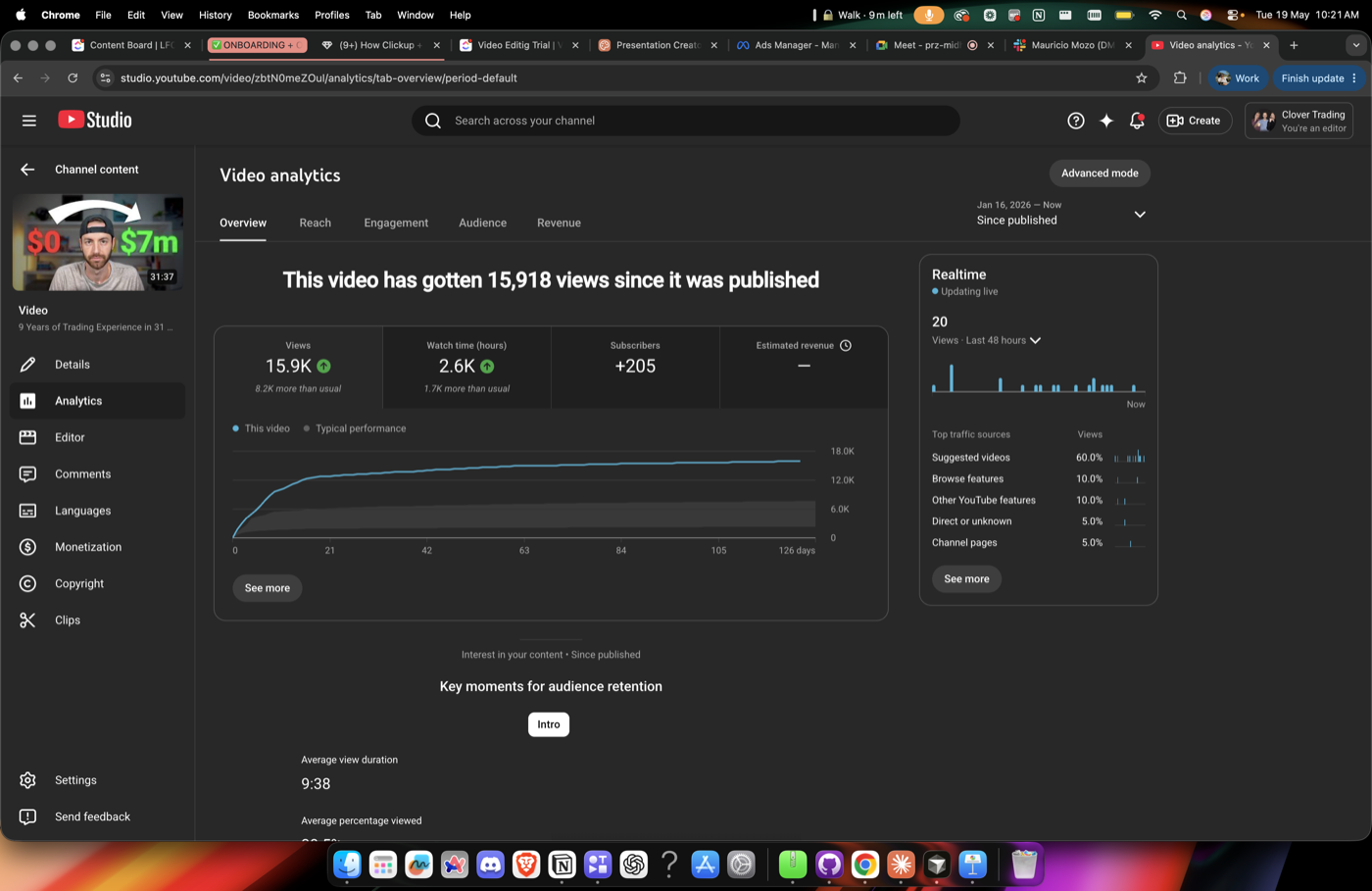This screenshot has height=891, width=1372.
Task: Click the Create button
Action: [1195, 121]
